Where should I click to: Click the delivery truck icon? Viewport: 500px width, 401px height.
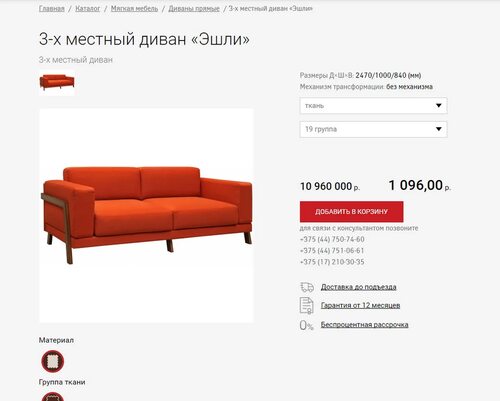click(307, 287)
